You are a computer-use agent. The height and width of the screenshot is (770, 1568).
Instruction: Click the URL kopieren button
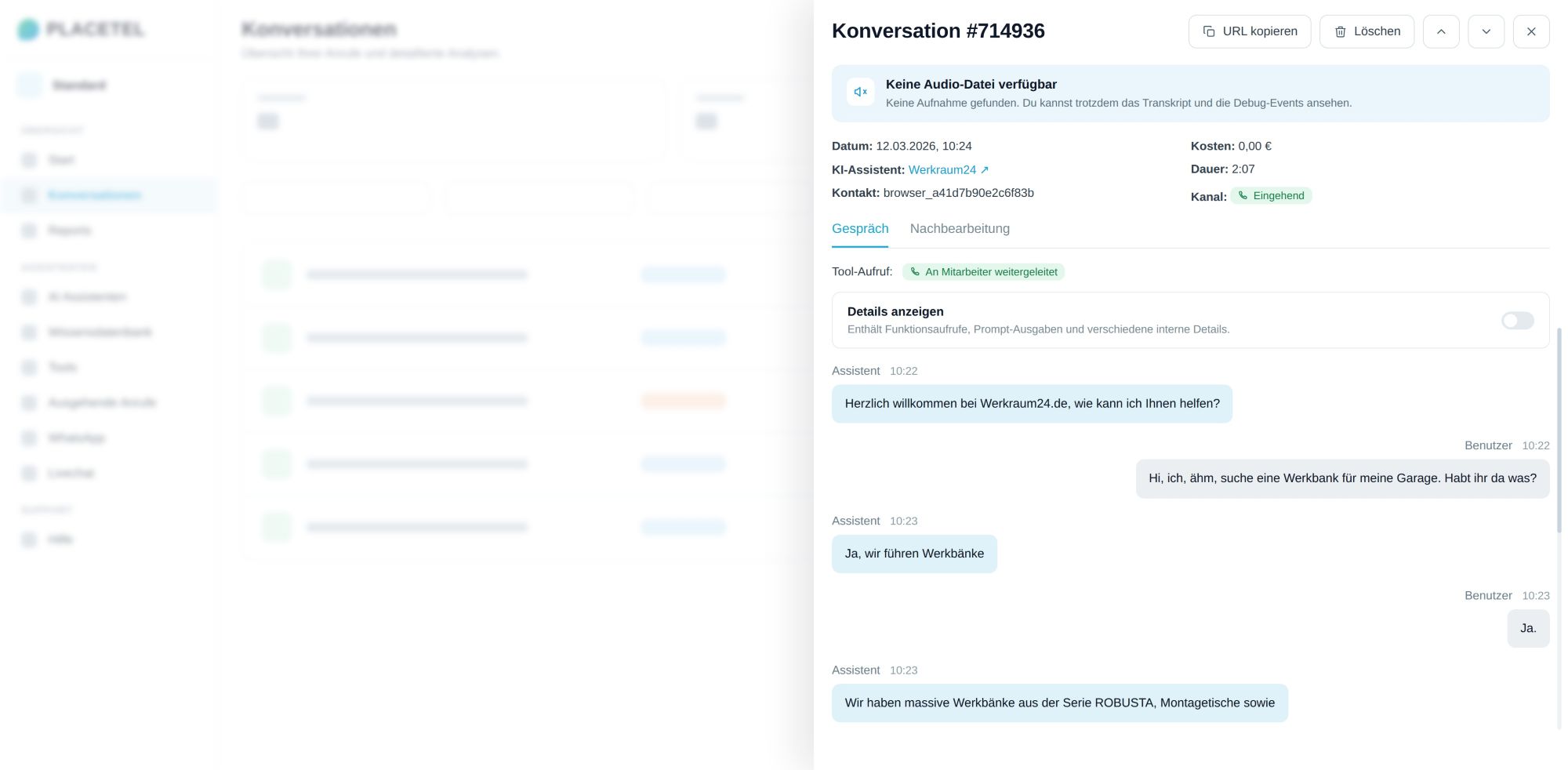point(1250,31)
